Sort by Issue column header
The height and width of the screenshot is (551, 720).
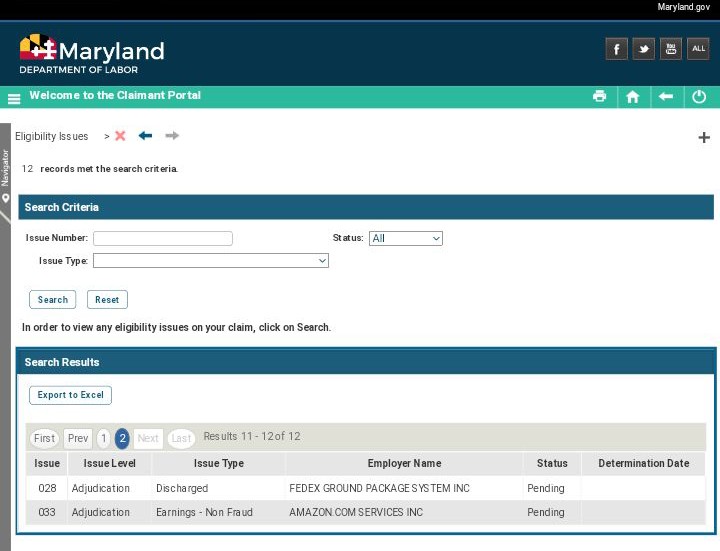[47, 463]
